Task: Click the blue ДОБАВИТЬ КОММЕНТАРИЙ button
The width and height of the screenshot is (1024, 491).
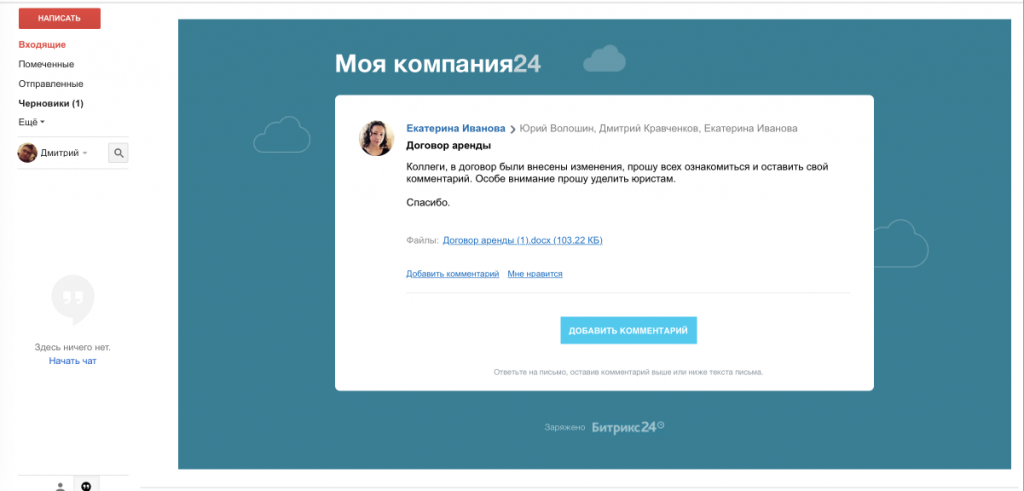Action: [628, 330]
